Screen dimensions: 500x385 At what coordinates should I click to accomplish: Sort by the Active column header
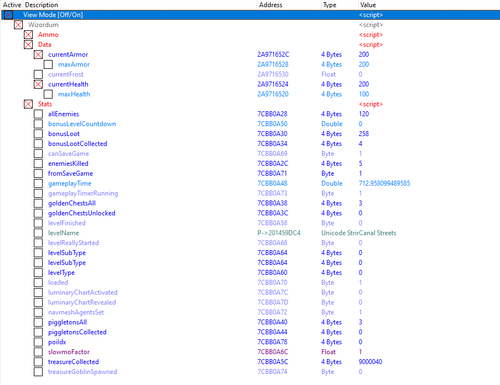[x=12, y=5]
